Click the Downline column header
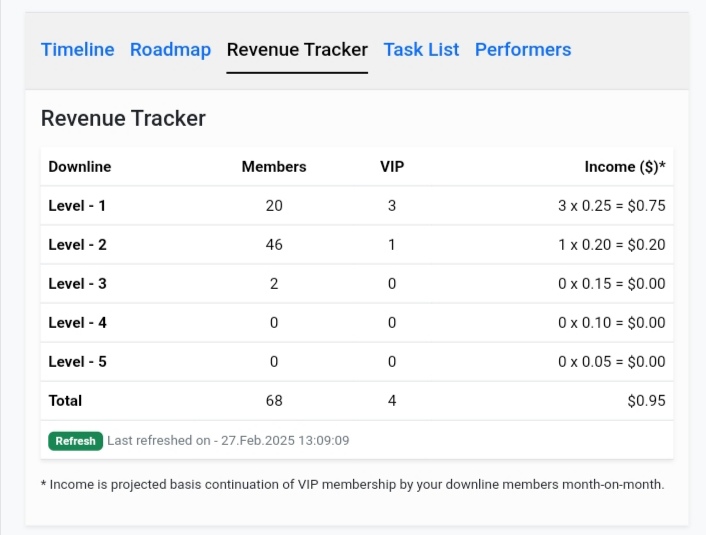The image size is (706, 535). [80, 167]
